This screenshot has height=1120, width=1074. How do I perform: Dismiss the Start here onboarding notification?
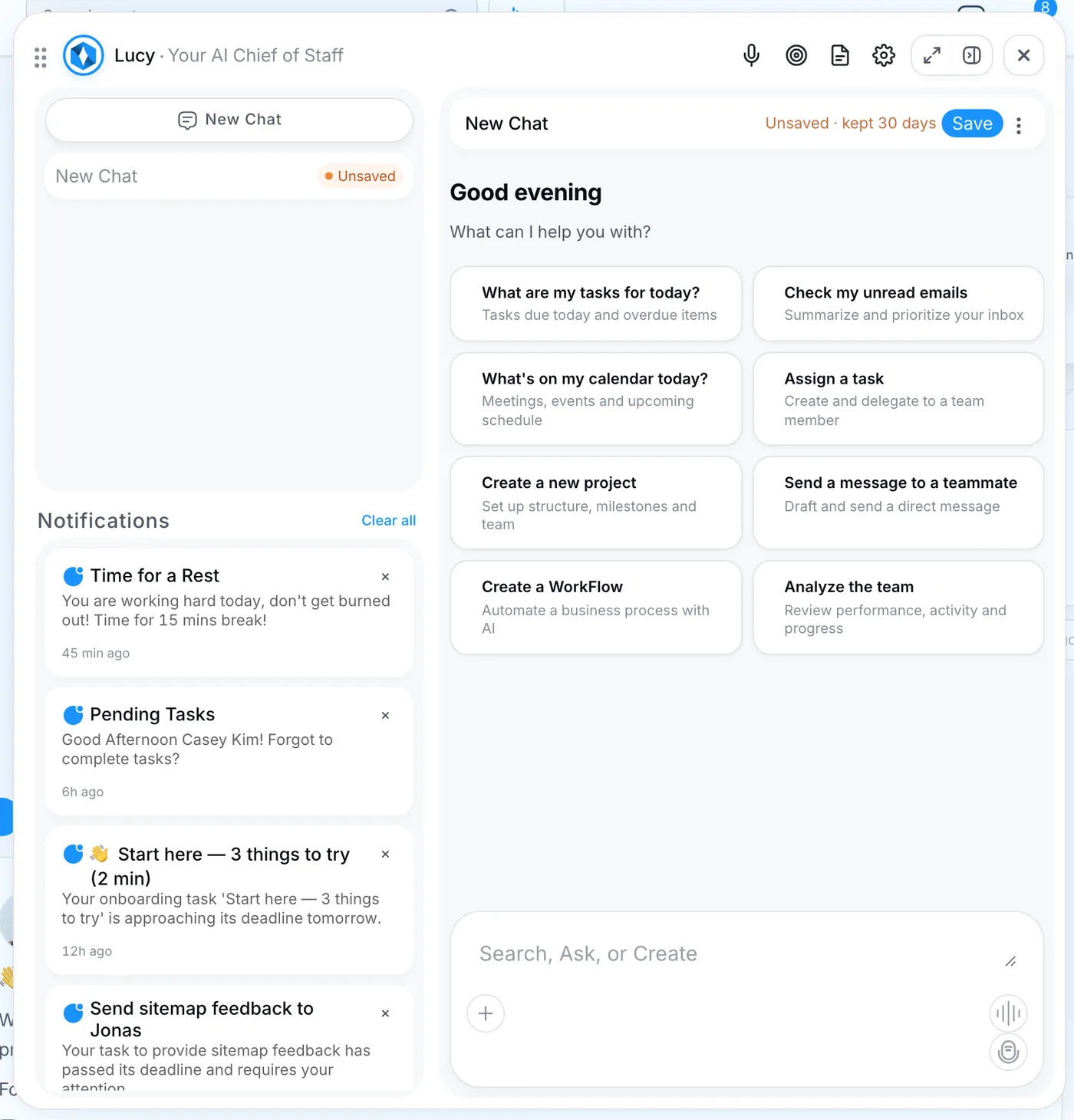click(385, 855)
